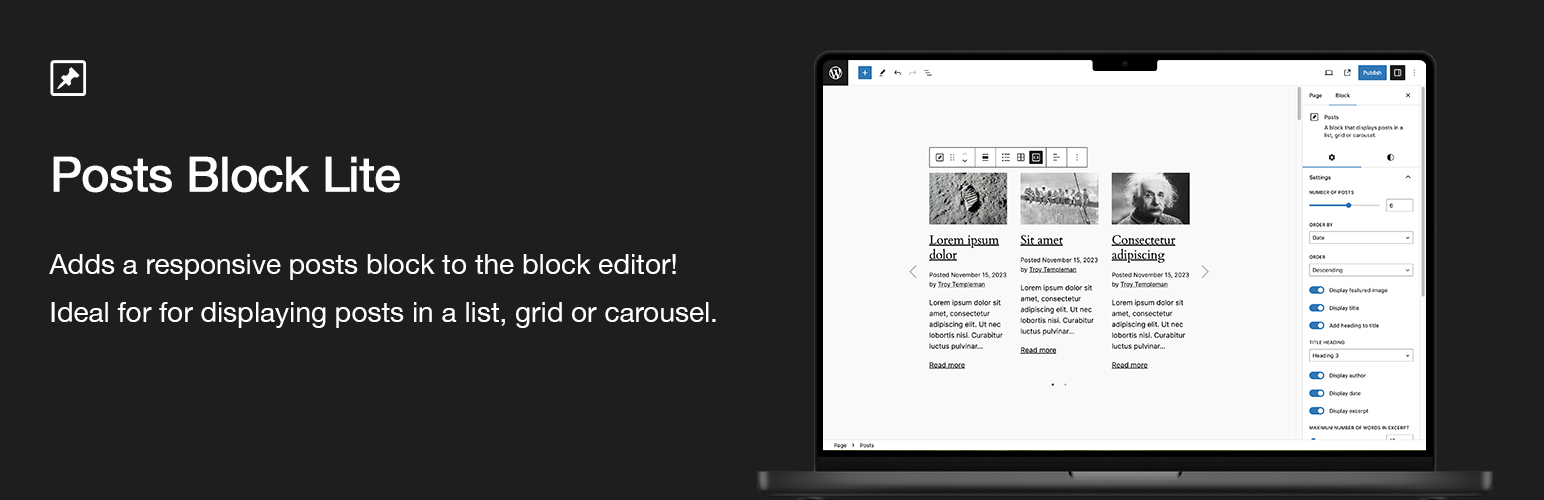The height and width of the screenshot is (500, 1544).
Task: Open the Styles half-circle tab
Action: (1390, 157)
